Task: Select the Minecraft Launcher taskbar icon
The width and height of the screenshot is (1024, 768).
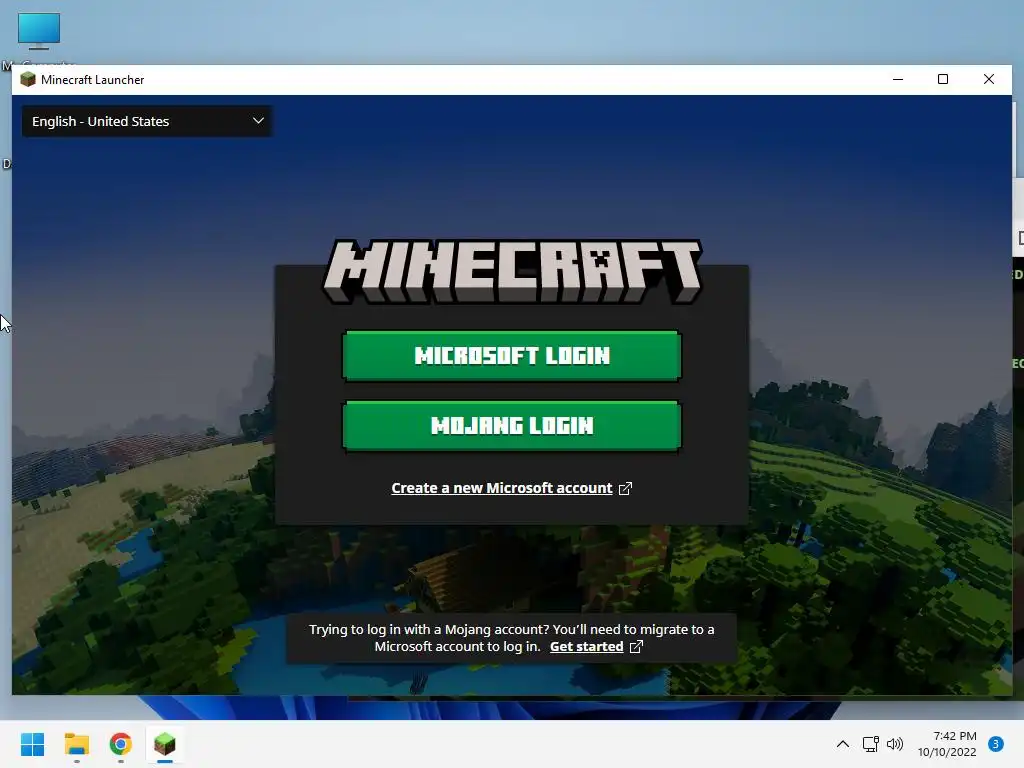Action: (165, 744)
